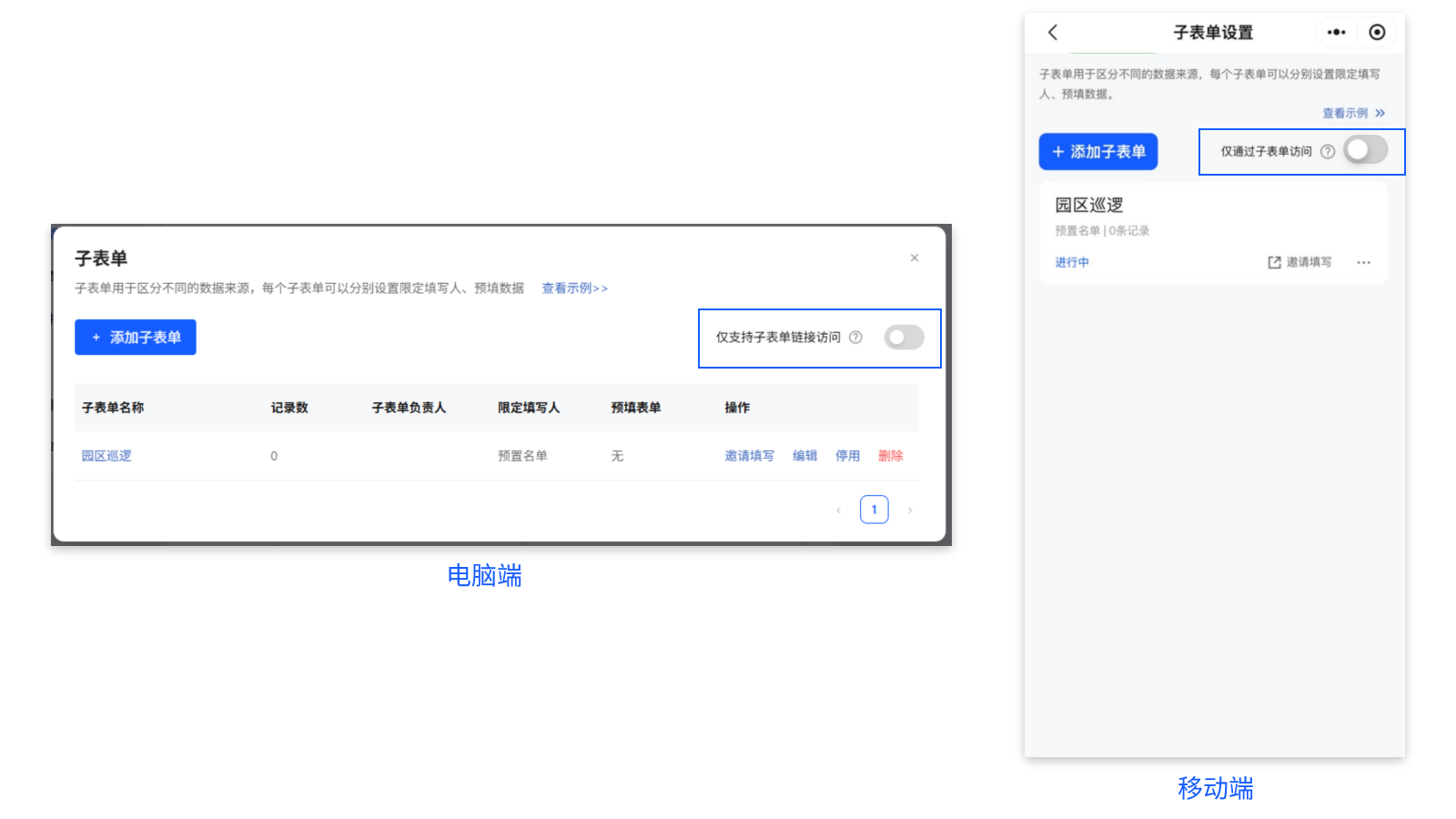Turn on the 仅通过子表单访问 switch
Screen dimensions: 1456x819
tap(1365, 151)
